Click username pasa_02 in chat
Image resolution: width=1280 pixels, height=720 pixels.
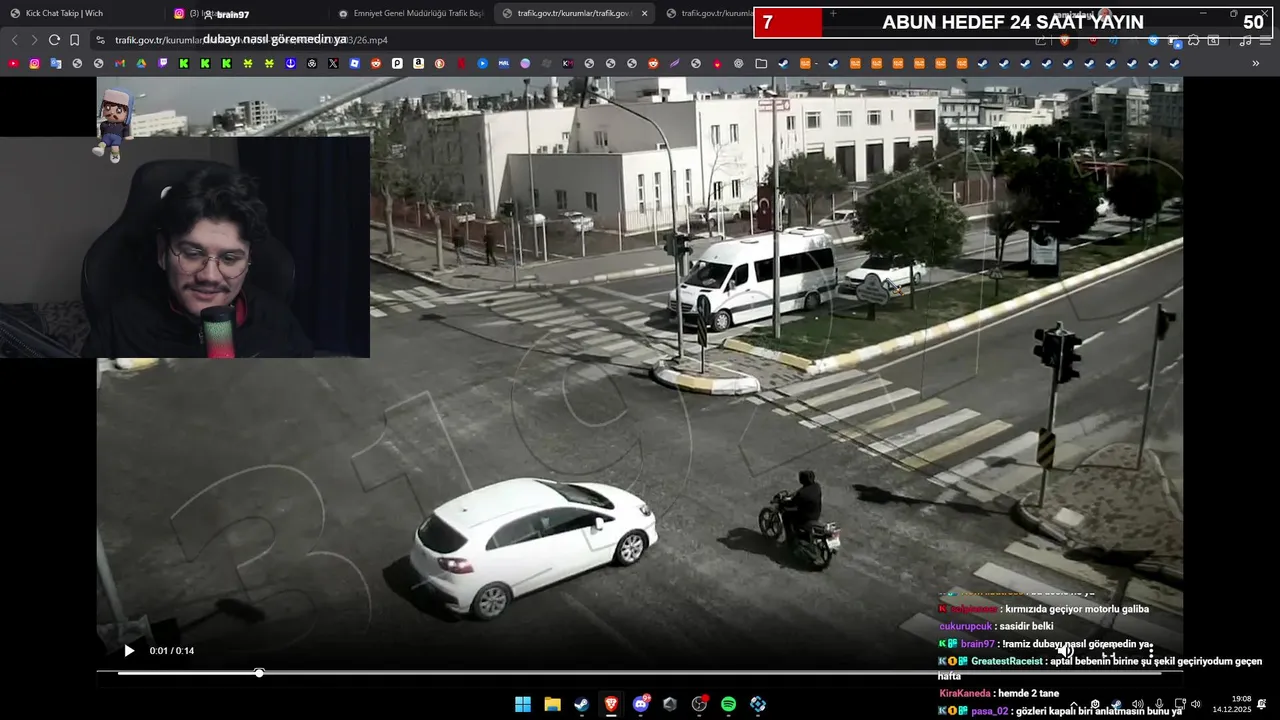pyautogui.click(x=989, y=711)
